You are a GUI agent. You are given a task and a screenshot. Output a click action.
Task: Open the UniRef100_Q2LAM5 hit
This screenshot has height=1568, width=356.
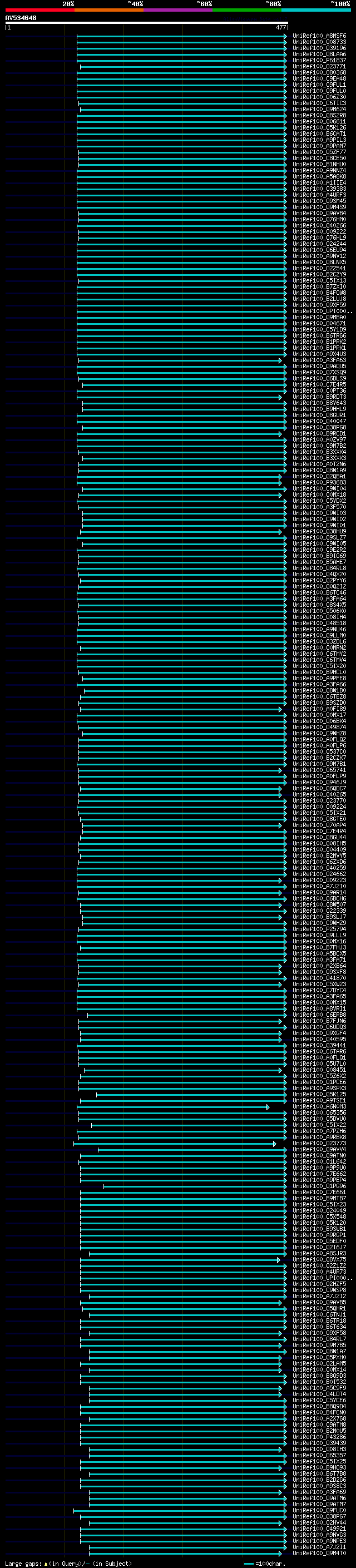point(319,1363)
